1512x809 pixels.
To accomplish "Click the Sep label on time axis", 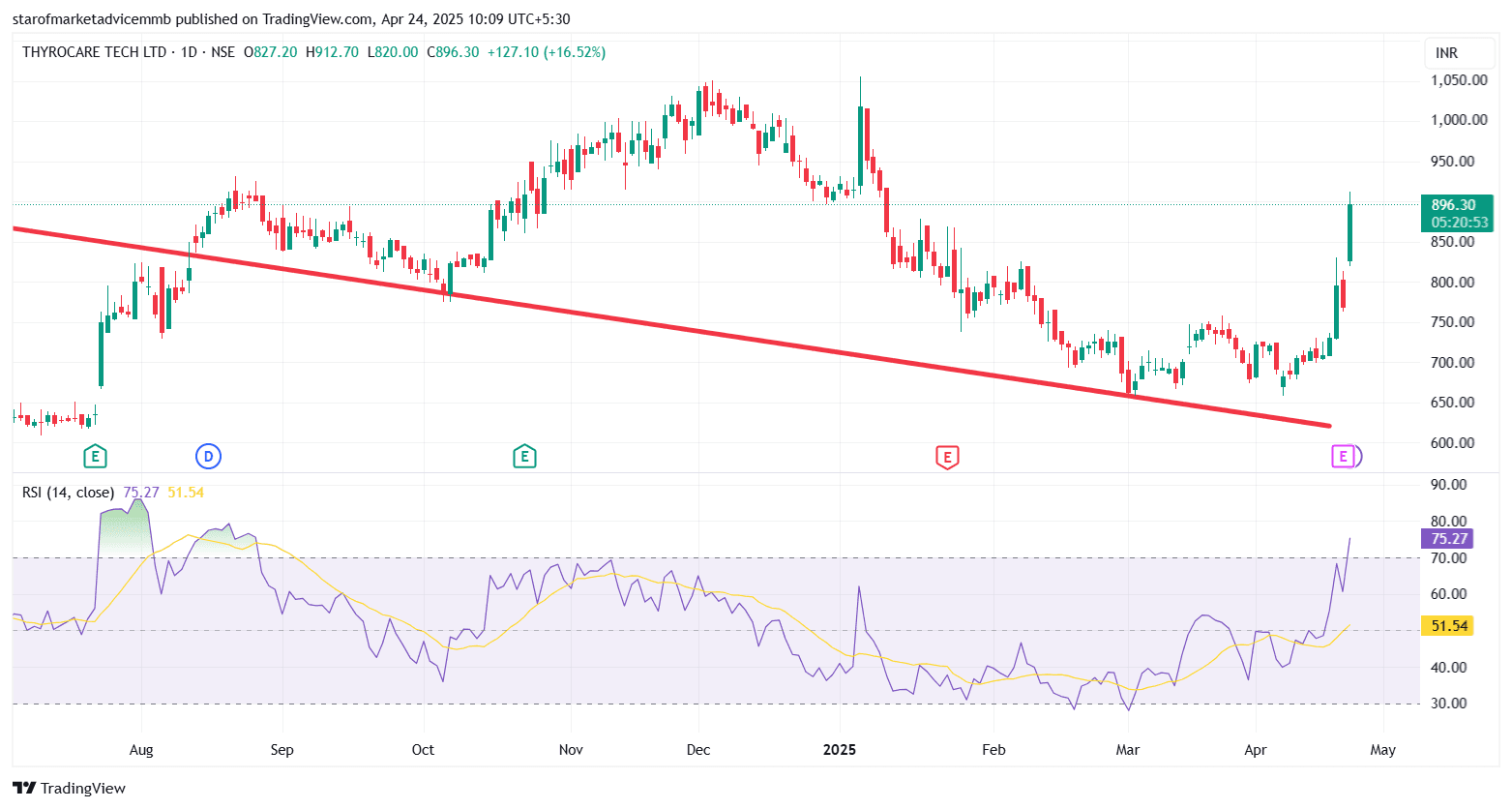I will (282, 750).
